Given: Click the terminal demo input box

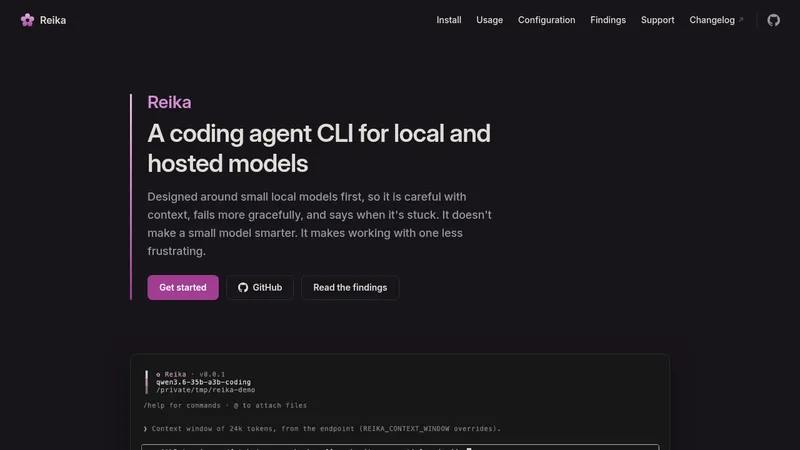Looking at the screenshot, I should [401, 447].
